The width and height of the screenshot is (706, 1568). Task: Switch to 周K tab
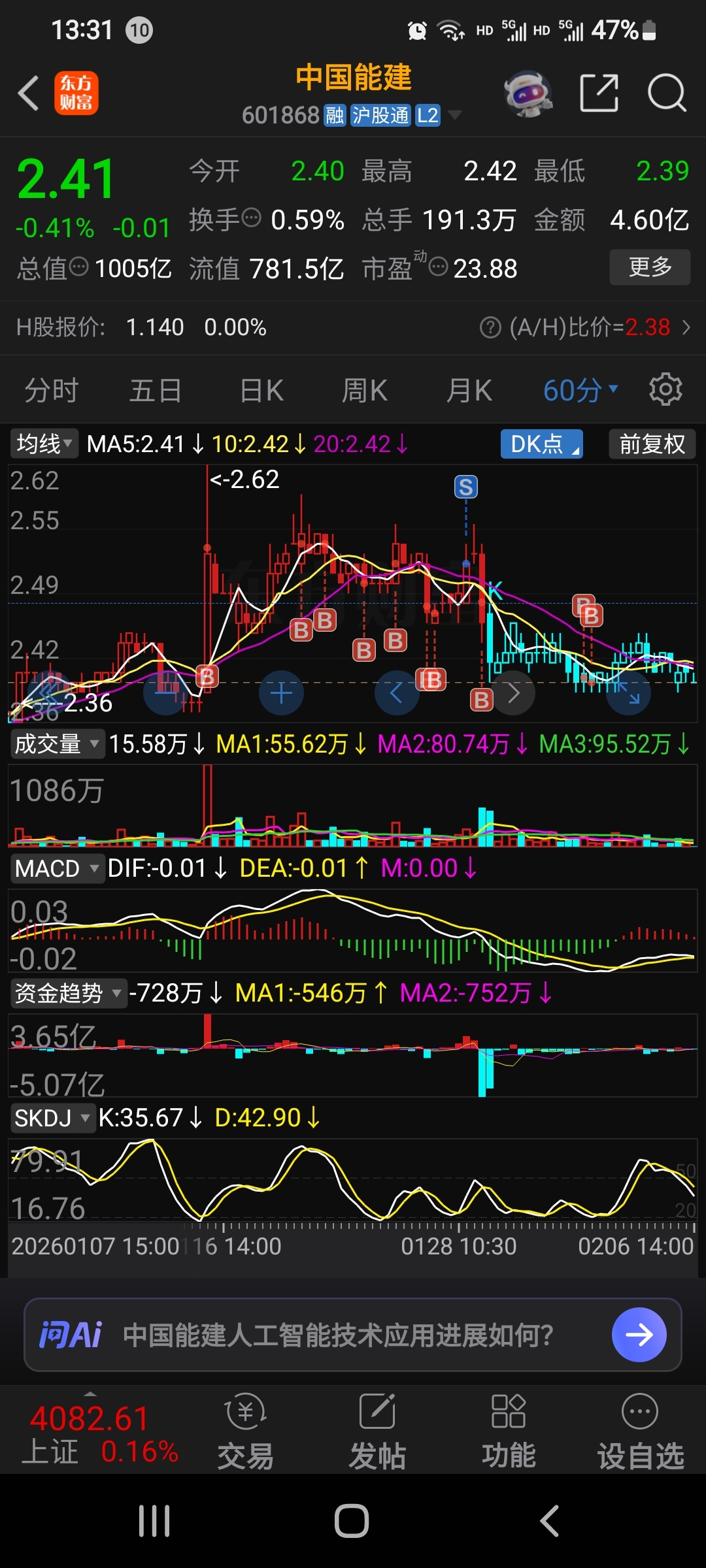365,391
